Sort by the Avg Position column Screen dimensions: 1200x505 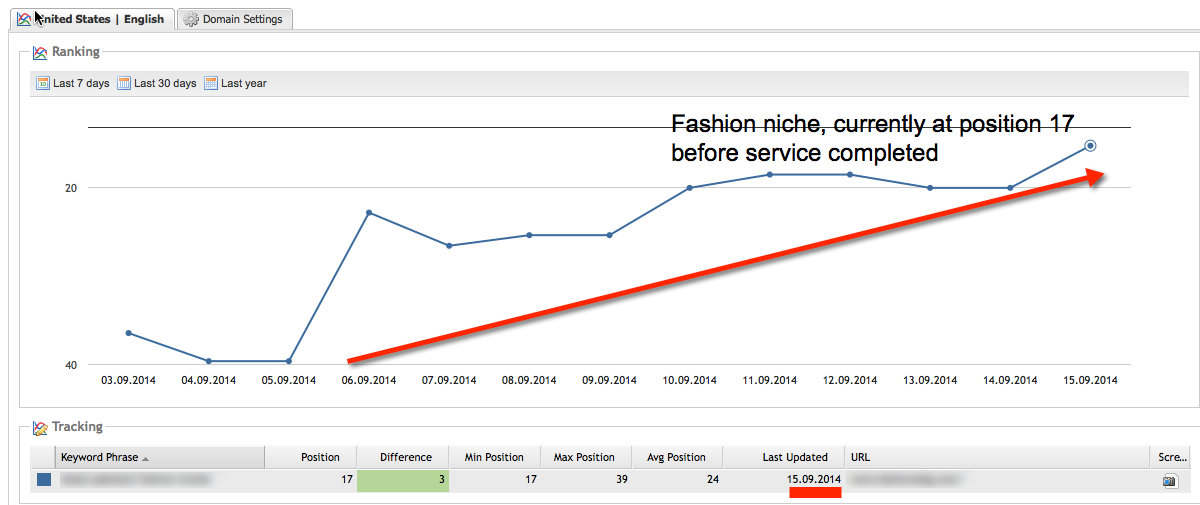point(675,457)
